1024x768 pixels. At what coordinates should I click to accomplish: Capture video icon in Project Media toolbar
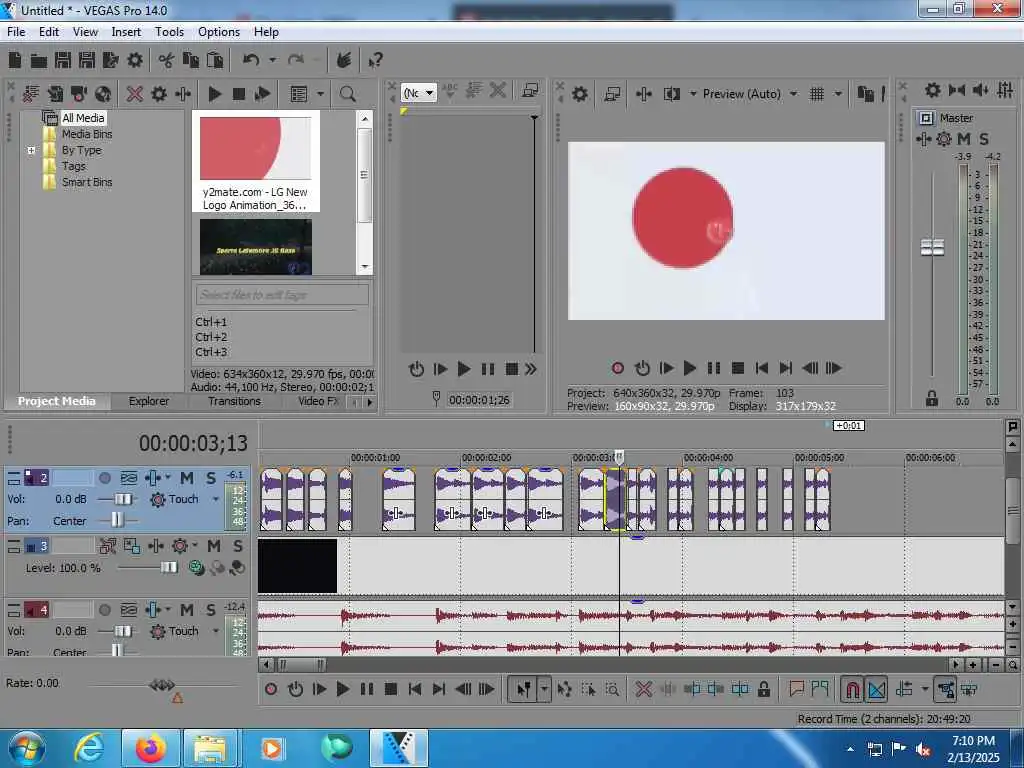79,94
